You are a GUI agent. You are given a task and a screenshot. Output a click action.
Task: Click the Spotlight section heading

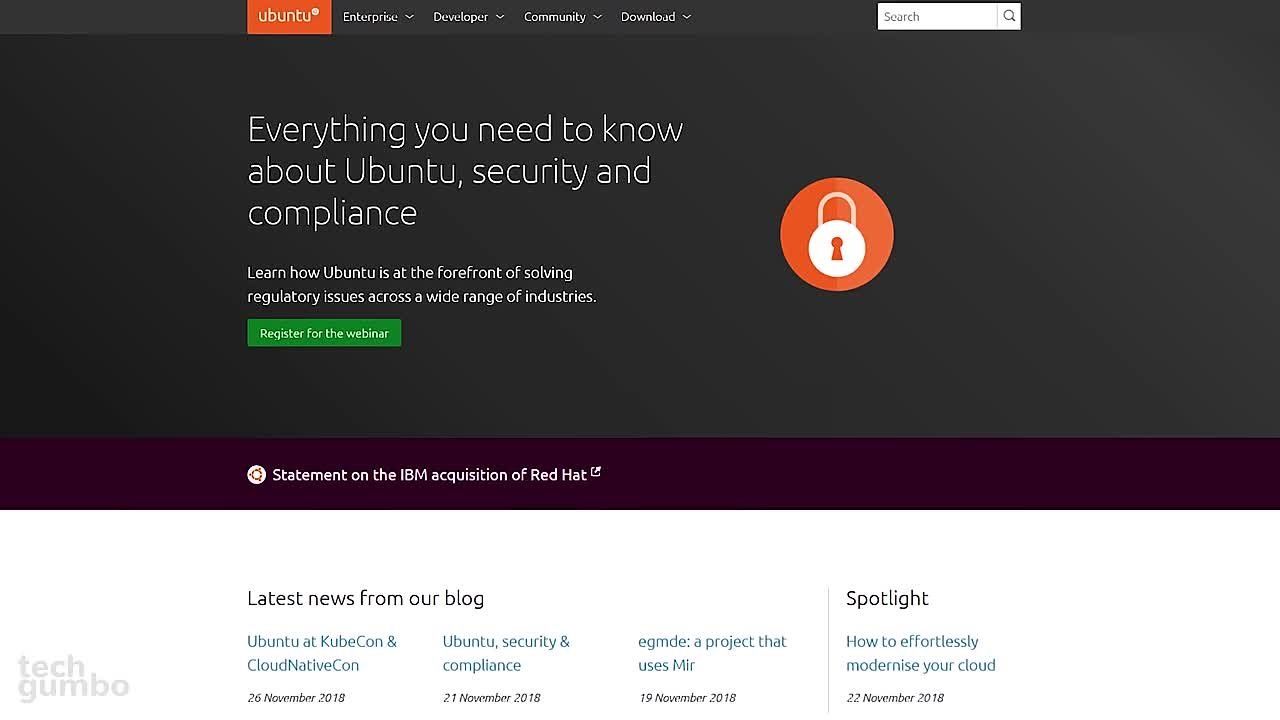pyautogui.click(x=887, y=598)
